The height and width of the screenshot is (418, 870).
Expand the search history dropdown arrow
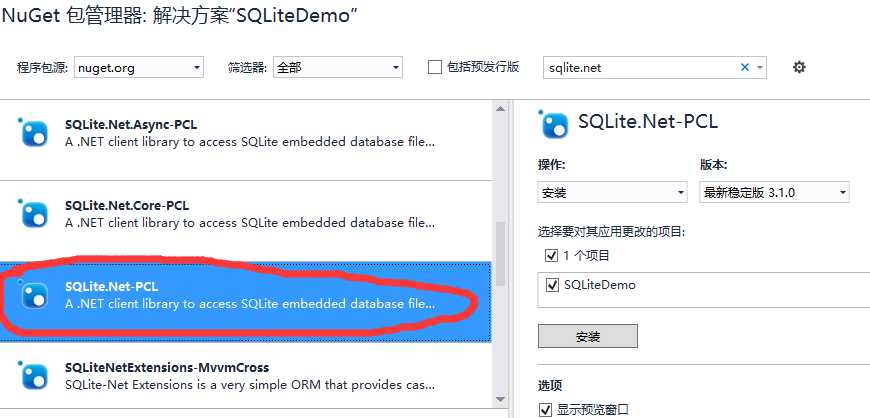coord(761,68)
